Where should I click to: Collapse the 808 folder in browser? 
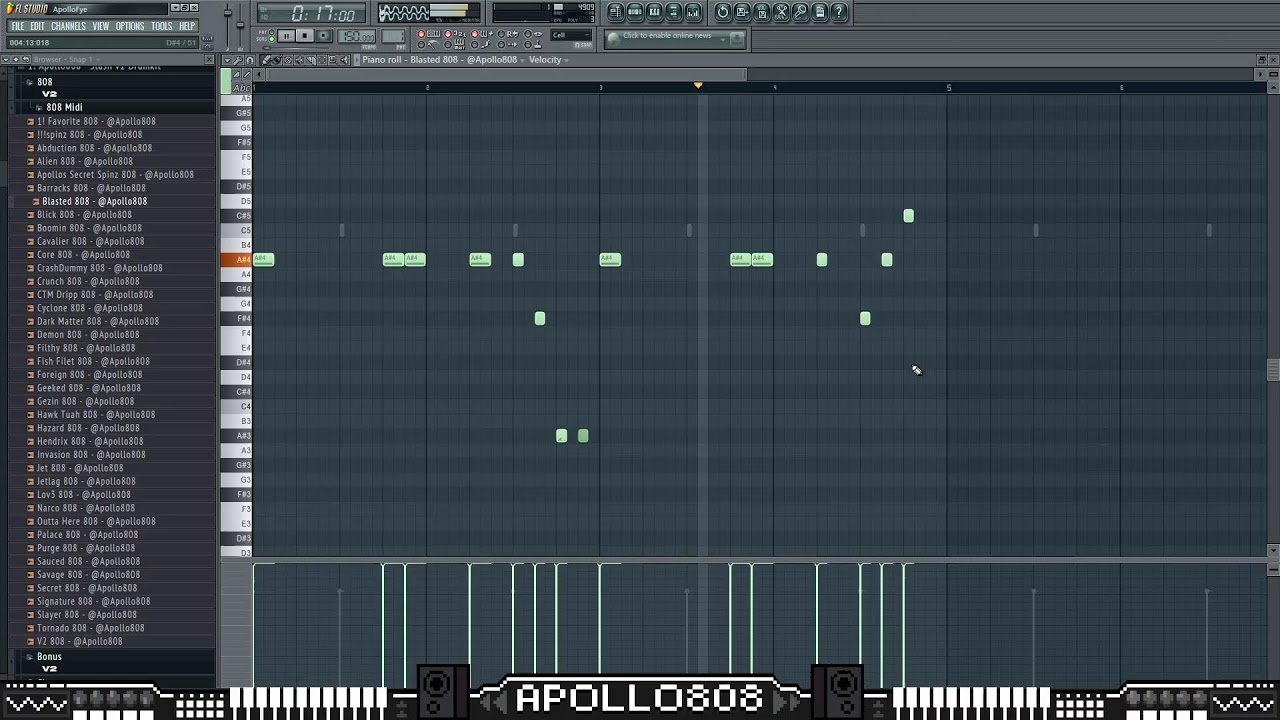click(30, 82)
